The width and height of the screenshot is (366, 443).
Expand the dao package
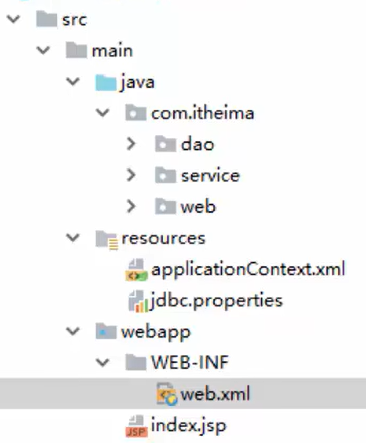coord(131,144)
